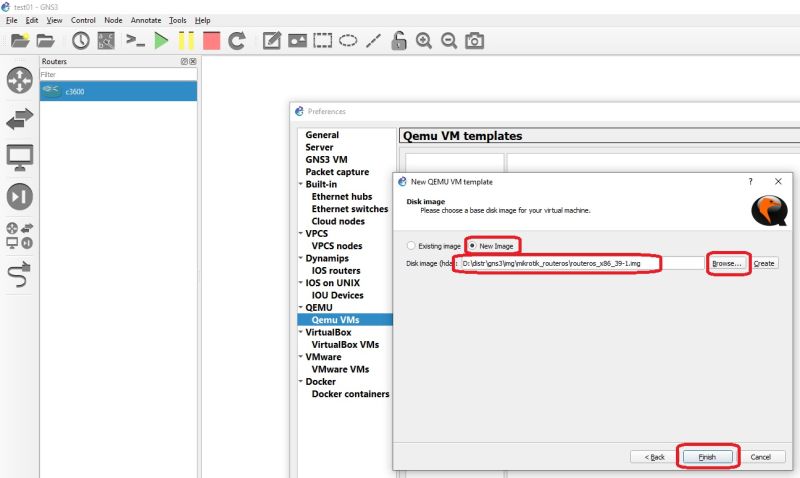
Task: Select New Image radio button
Action: tap(472, 245)
